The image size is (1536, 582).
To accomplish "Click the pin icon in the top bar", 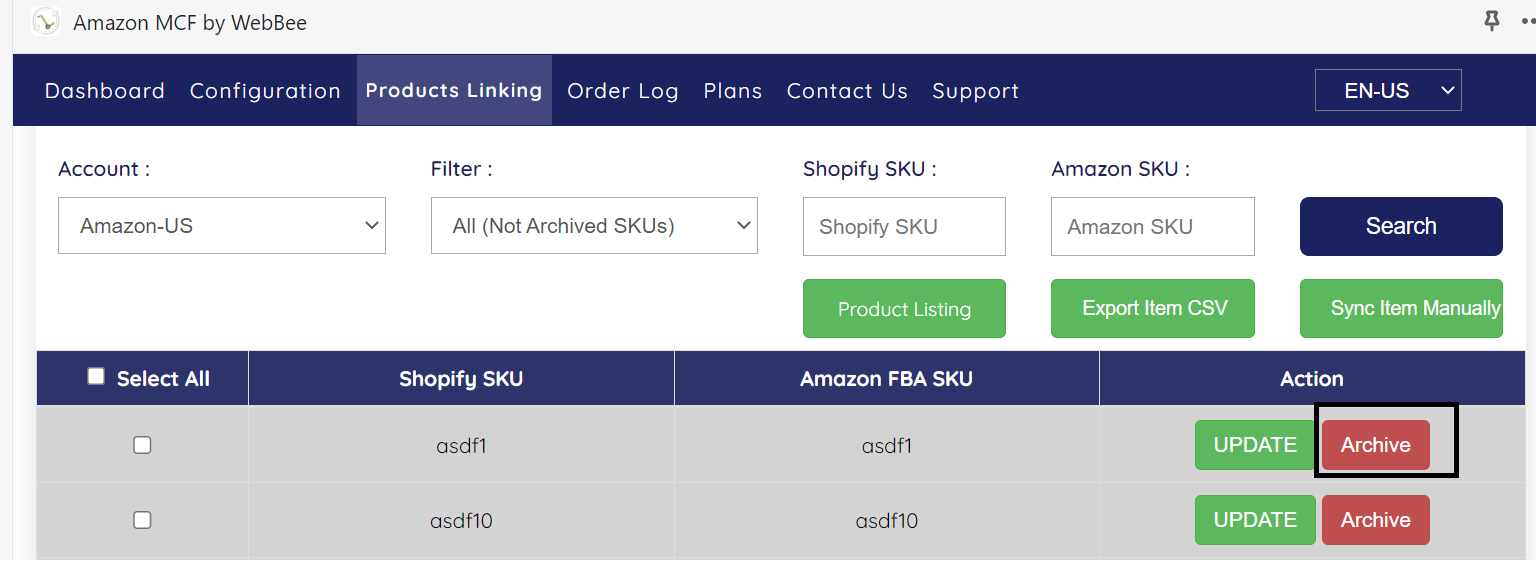I will (1491, 21).
